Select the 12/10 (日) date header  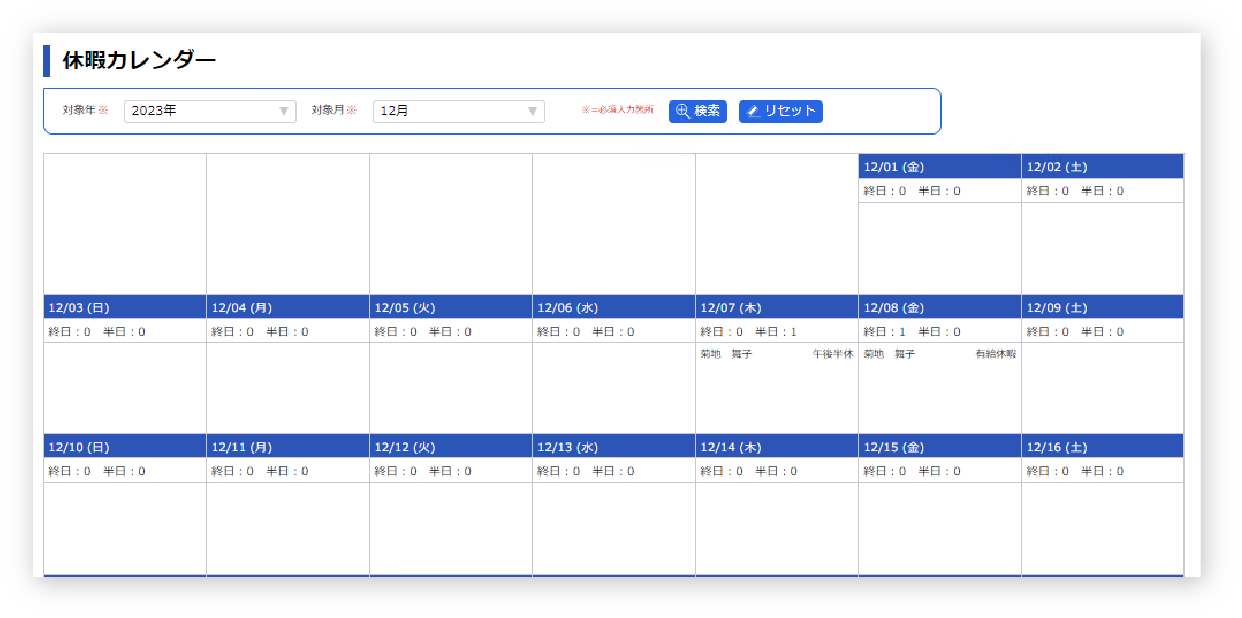[124, 447]
